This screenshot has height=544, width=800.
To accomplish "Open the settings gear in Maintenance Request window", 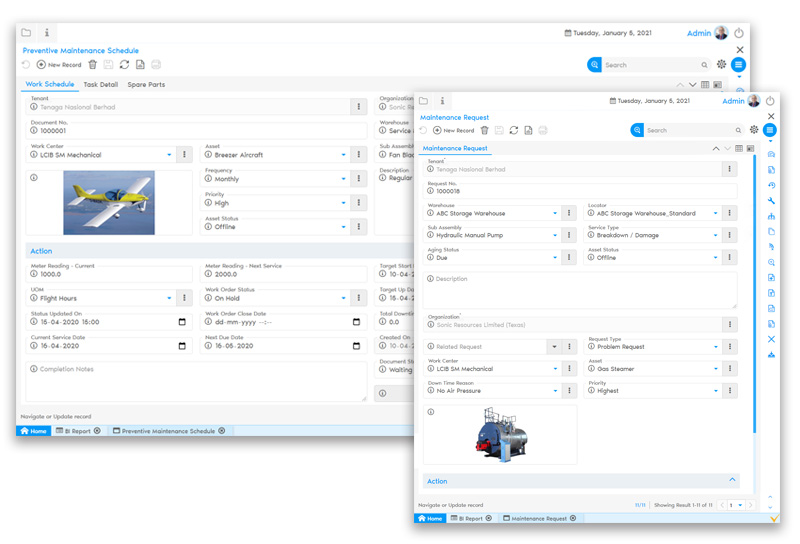I will coord(754,130).
